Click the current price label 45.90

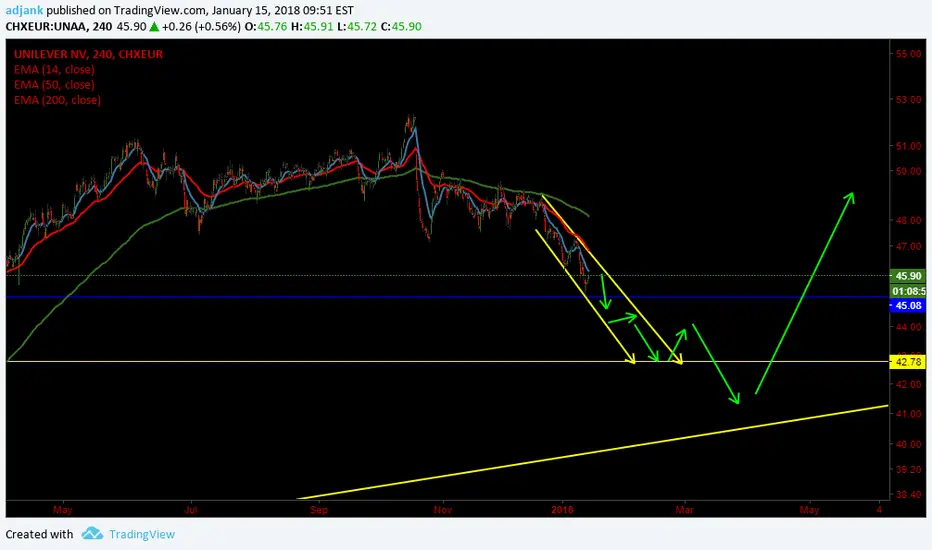point(908,276)
